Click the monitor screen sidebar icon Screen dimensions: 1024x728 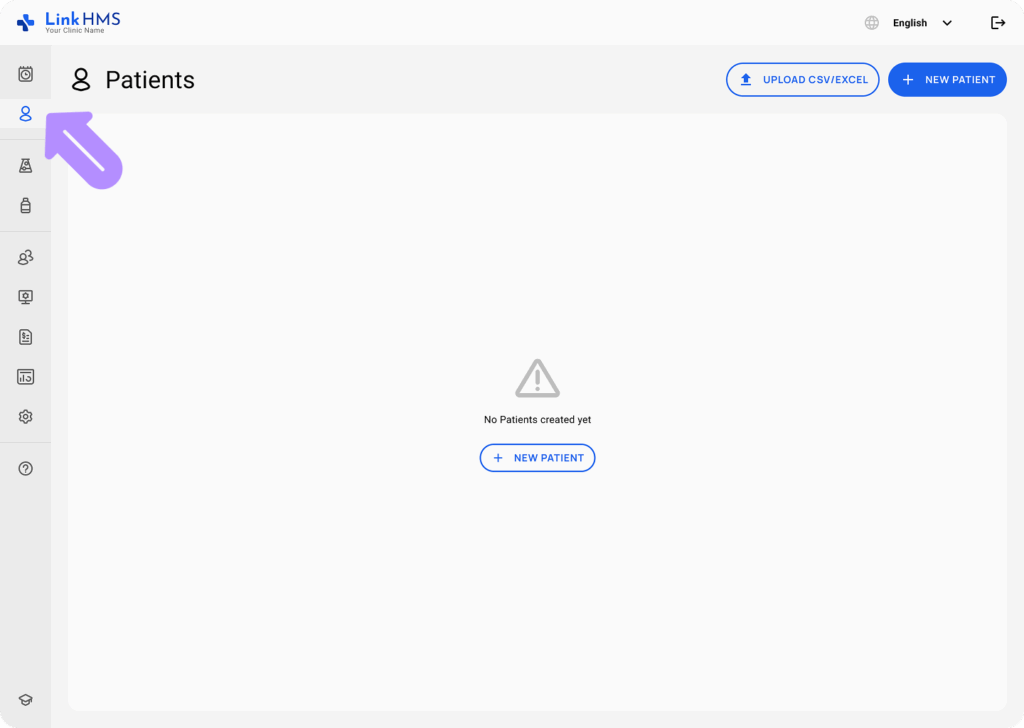[x=26, y=297]
